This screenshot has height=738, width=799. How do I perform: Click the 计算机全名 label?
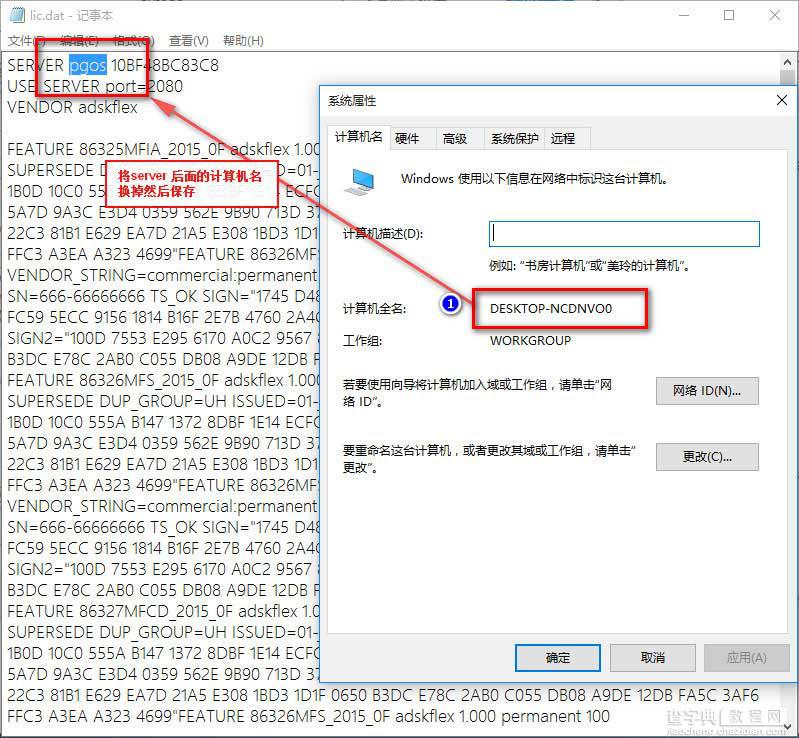click(x=375, y=309)
